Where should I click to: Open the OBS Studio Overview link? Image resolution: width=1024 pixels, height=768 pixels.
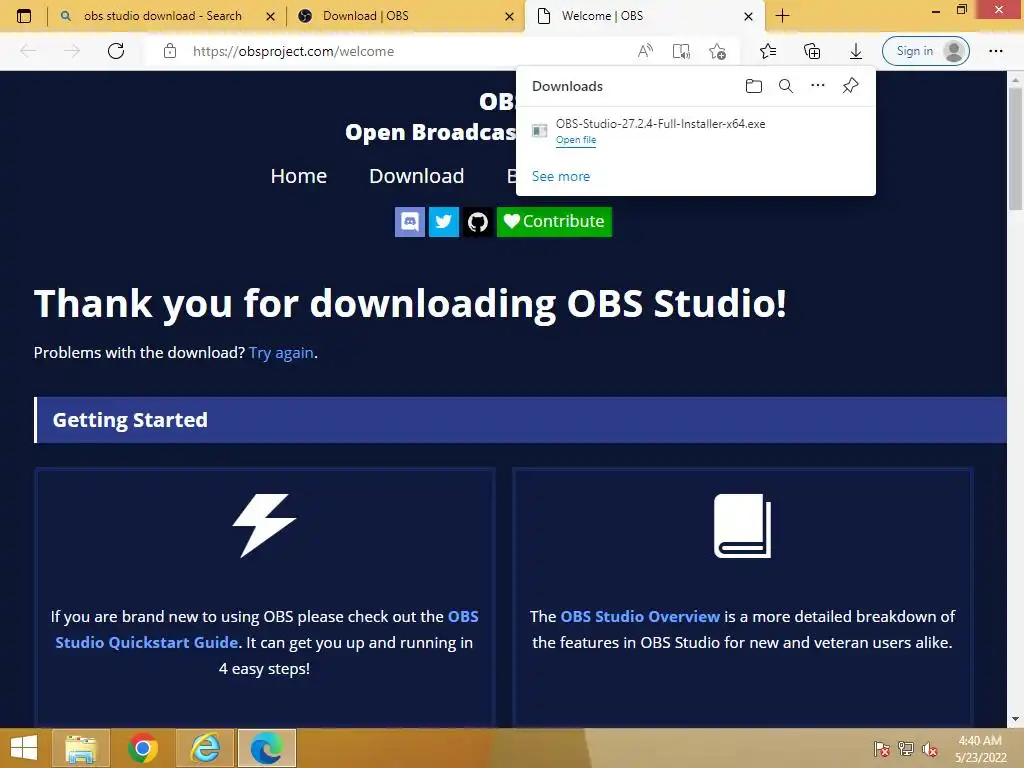pyautogui.click(x=640, y=616)
